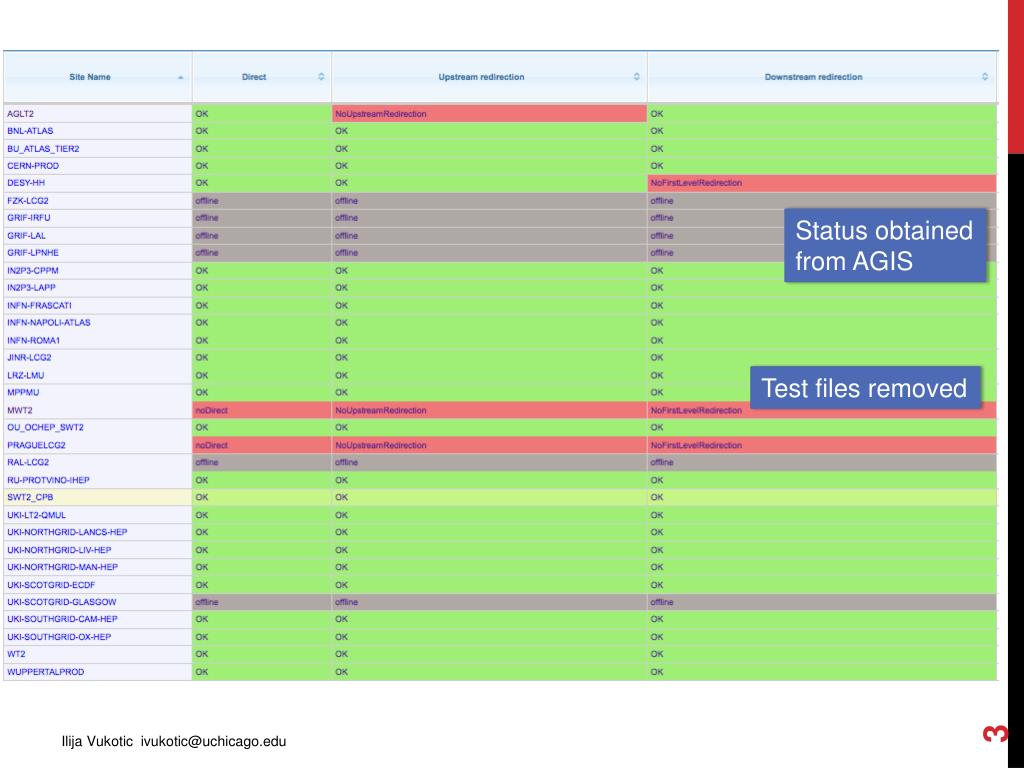Choose the PRAGUELCG2 site link
1024x768 pixels.
point(37,445)
